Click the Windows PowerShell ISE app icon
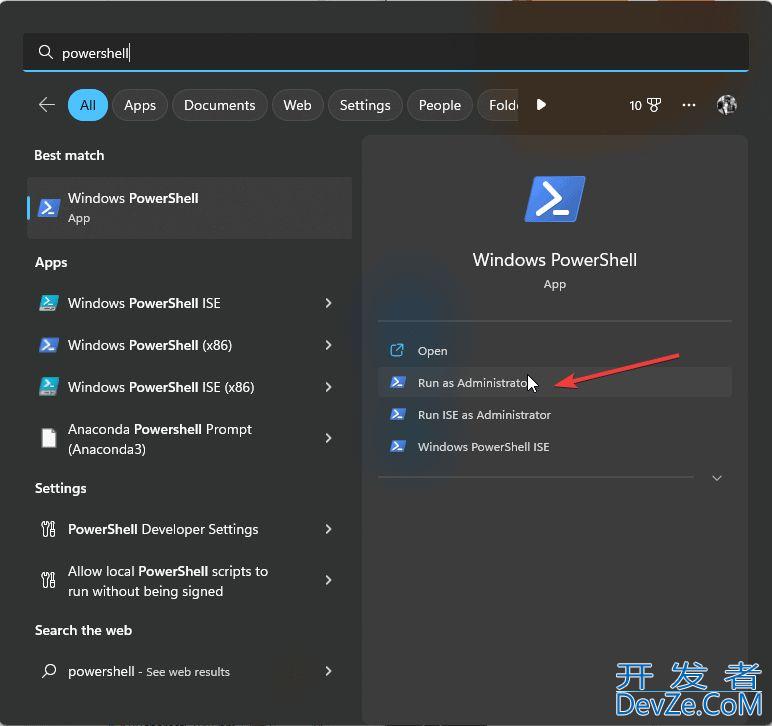Image resolution: width=772 pixels, height=726 pixels. (x=48, y=303)
